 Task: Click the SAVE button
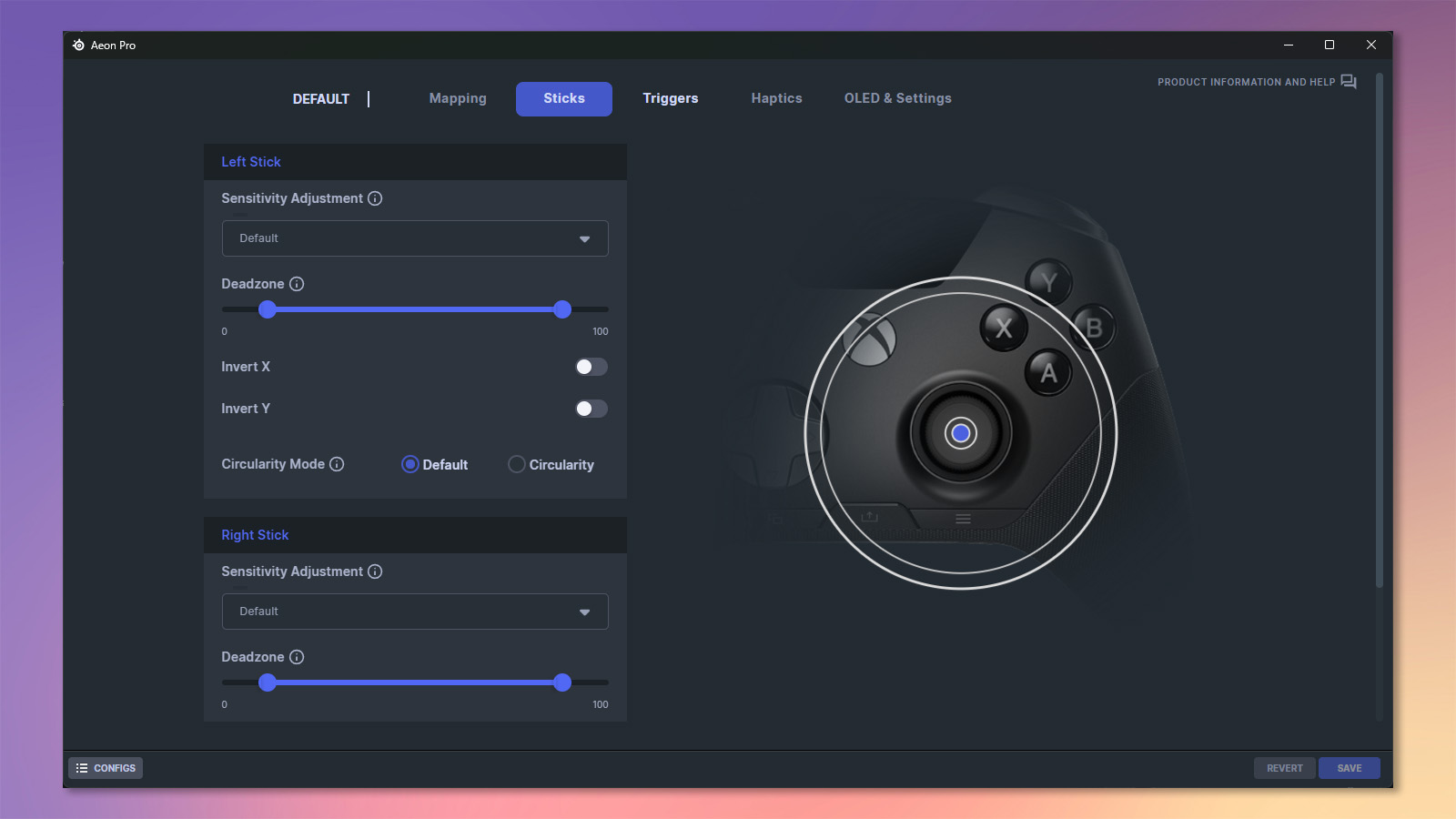(x=1350, y=768)
